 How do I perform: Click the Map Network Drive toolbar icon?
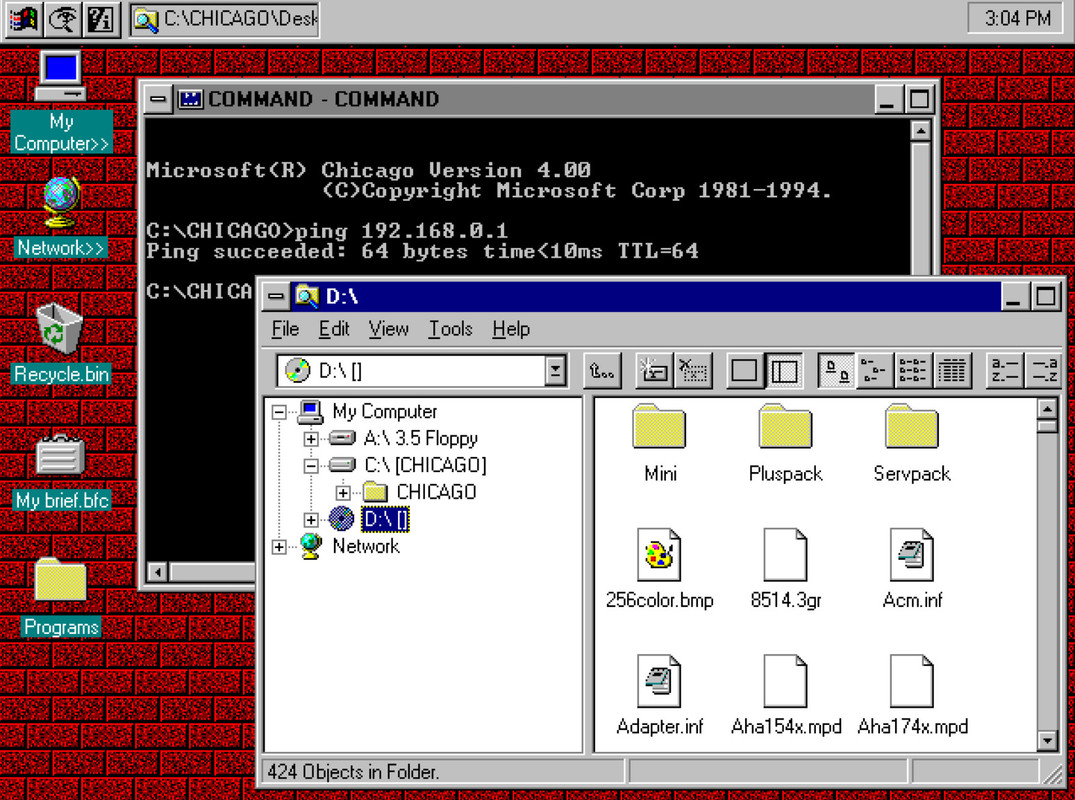653,371
